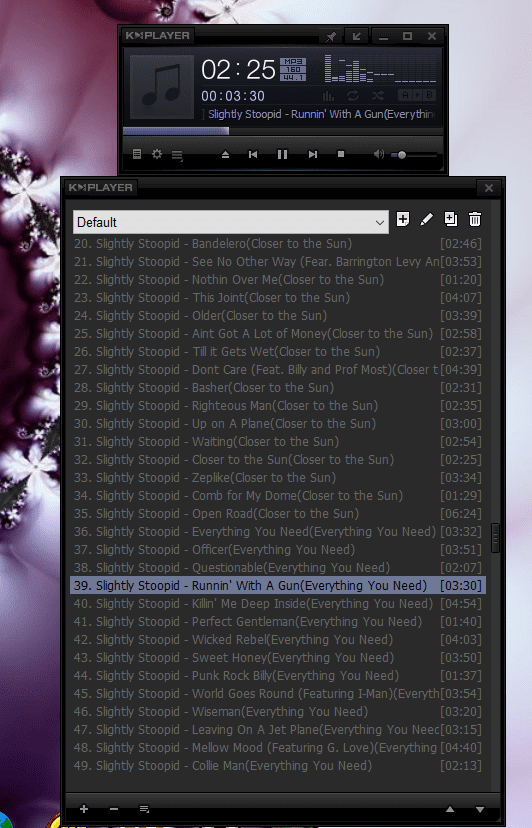The image size is (532, 828).
Task: Click the volume slider
Action: click(x=415, y=155)
